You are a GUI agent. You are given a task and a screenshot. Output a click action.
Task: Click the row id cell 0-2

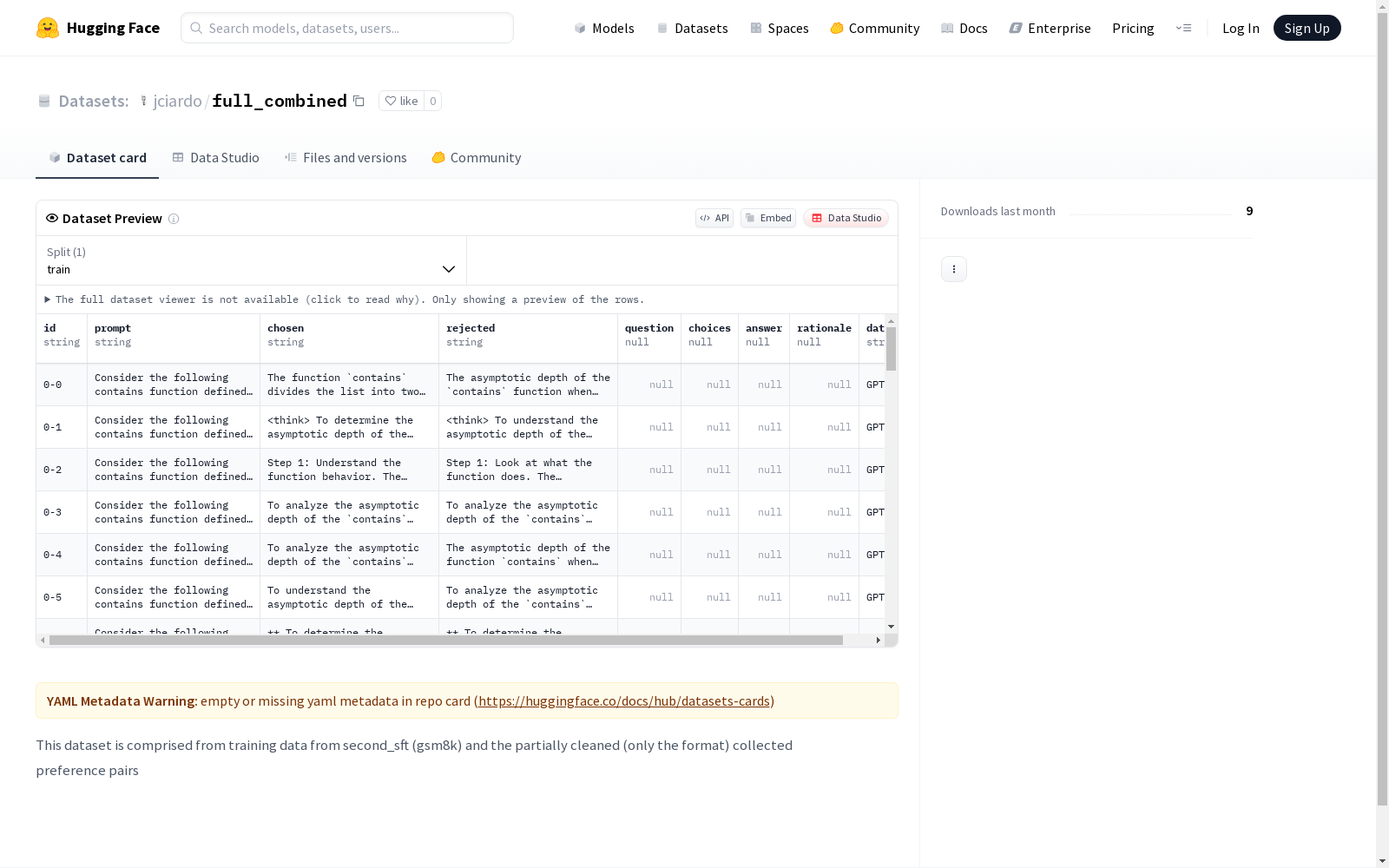point(62,470)
